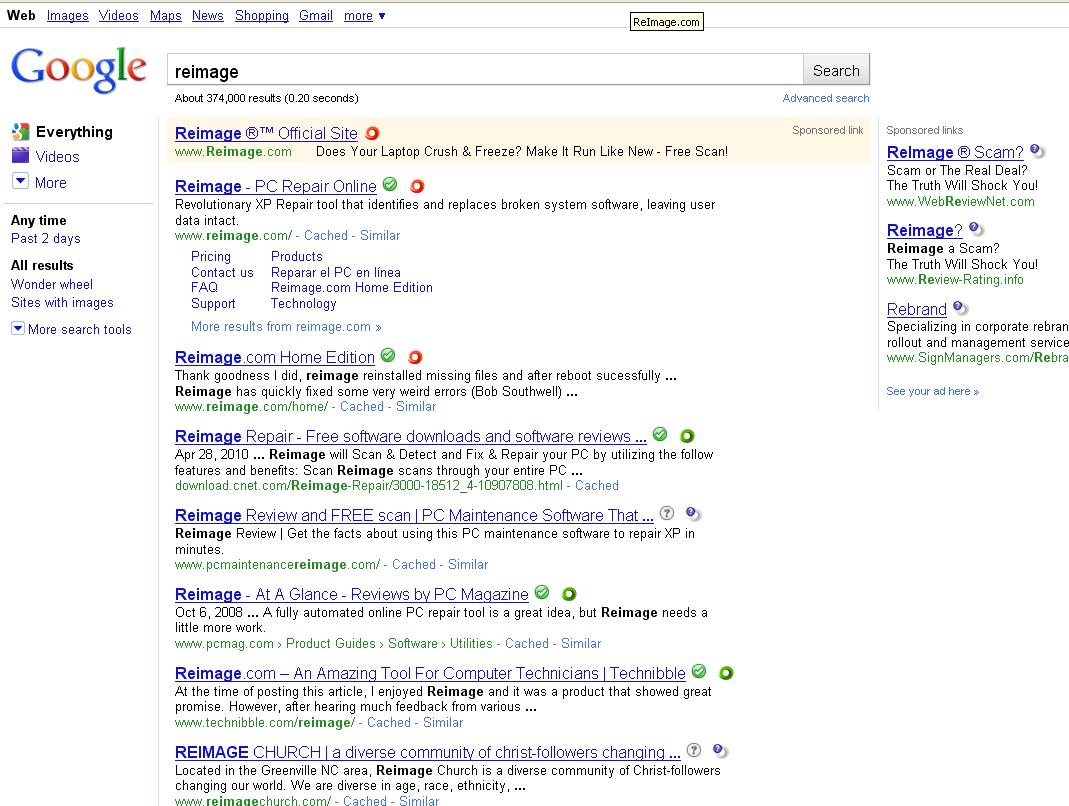
Task: Click the Search button
Action: click(837, 70)
